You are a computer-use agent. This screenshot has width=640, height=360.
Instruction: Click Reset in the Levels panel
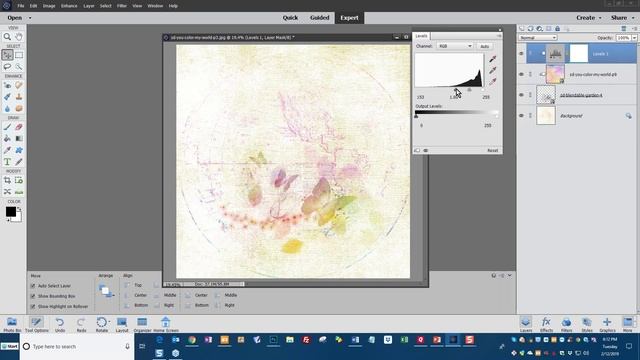click(493, 151)
